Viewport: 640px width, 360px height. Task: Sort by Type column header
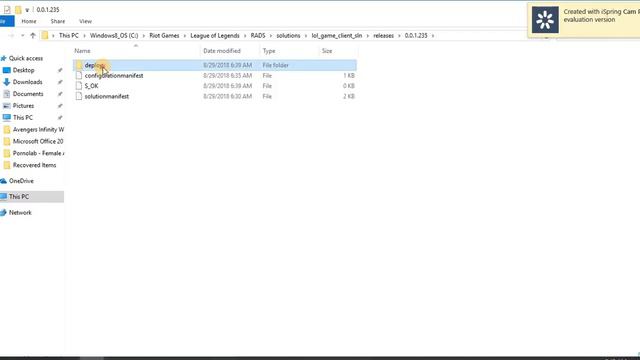[269, 51]
